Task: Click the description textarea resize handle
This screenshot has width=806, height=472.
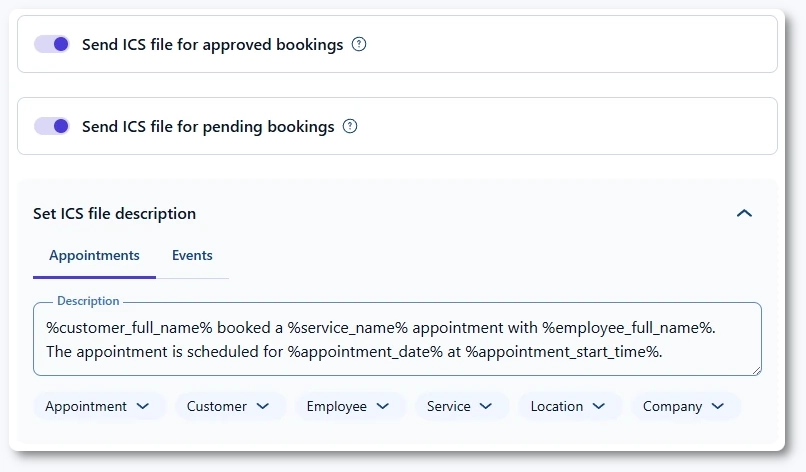Action: point(756,370)
